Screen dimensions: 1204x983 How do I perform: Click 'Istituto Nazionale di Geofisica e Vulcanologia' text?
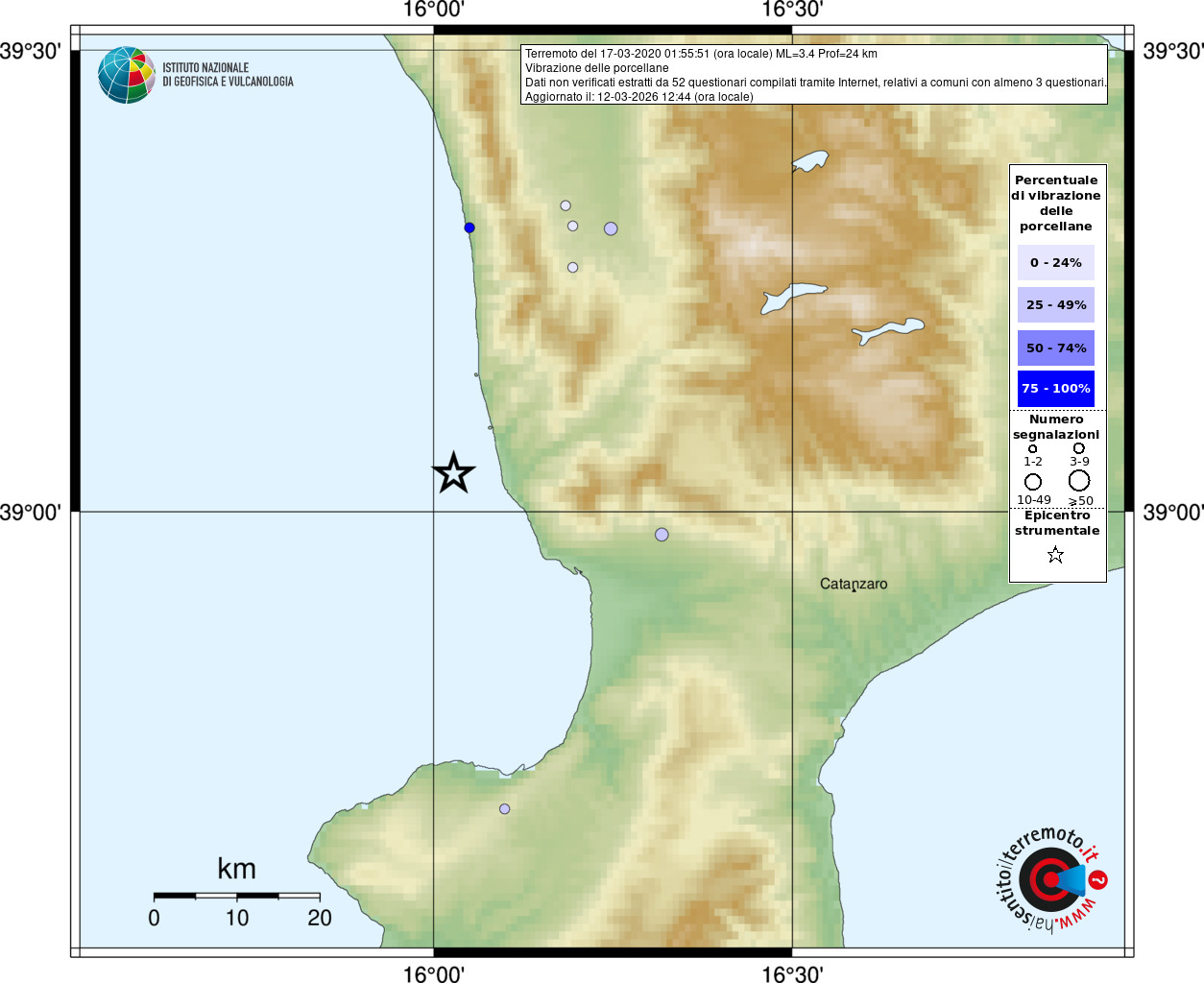coord(228,75)
